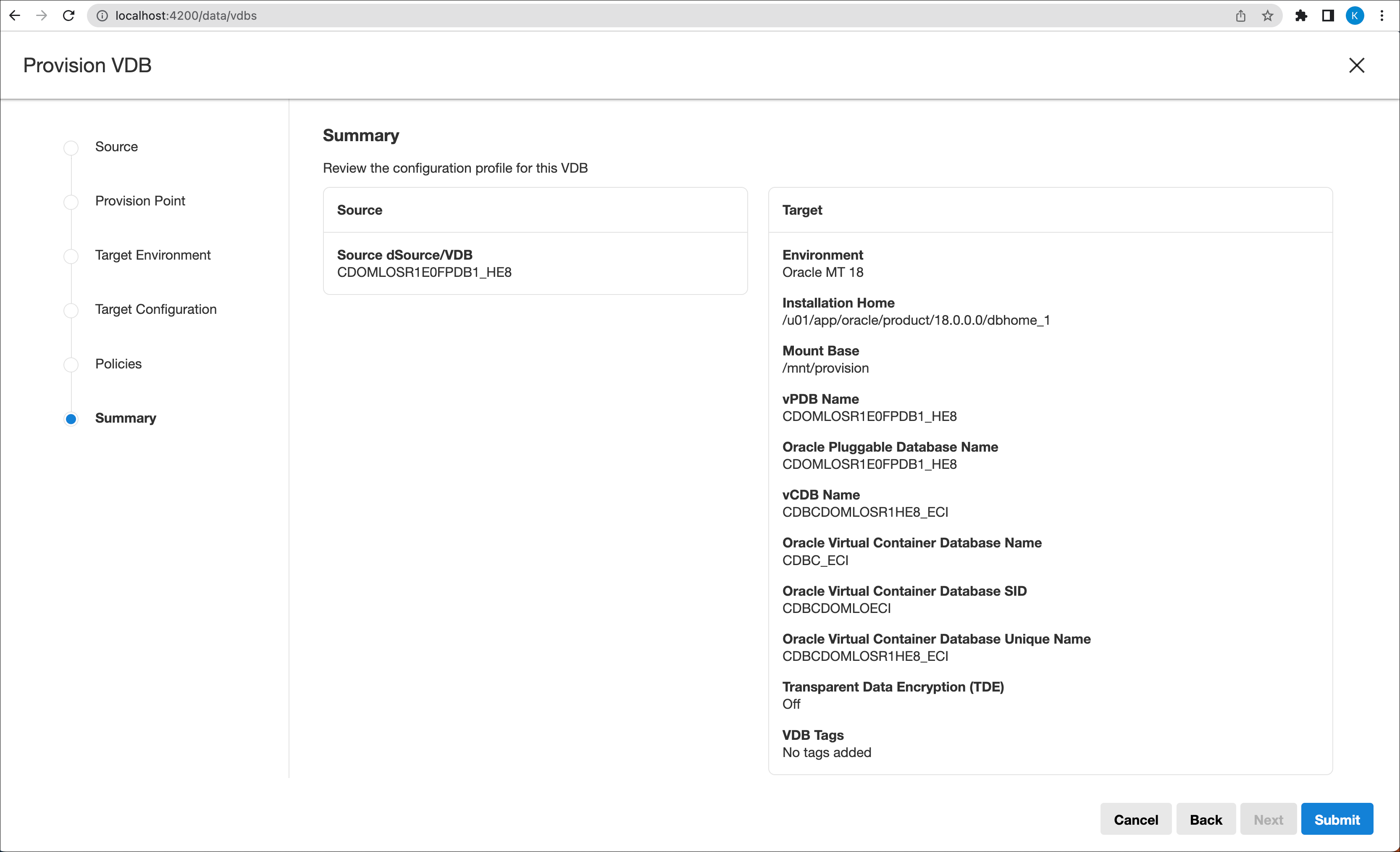Go to the Source wizard step

tap(116, 147)
